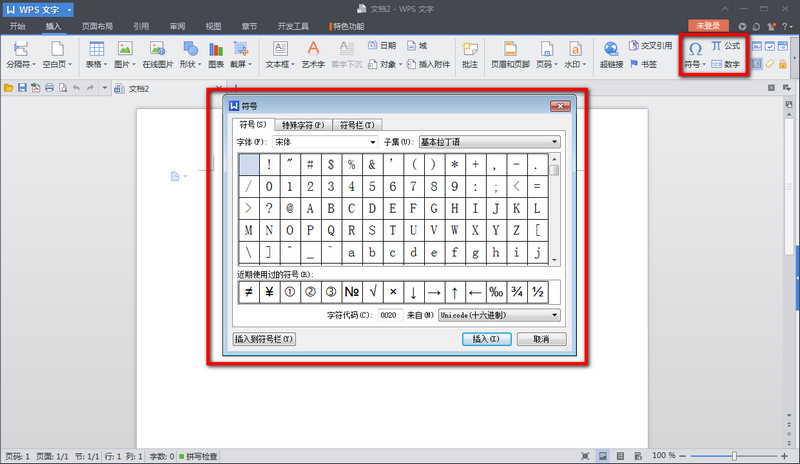
Task: Switch to the symbol bar (符号栏) tab
Action: tap(357, 125)
